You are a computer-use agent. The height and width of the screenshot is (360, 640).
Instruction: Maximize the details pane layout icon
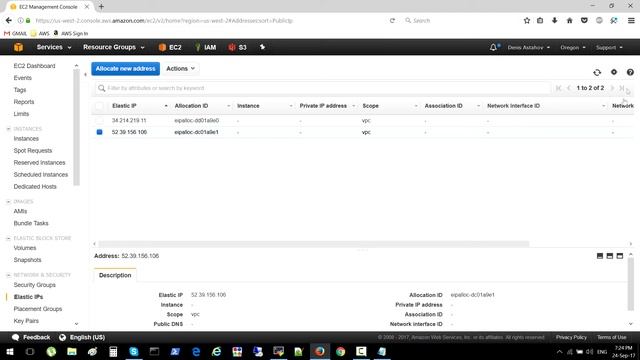[x=620, y=256]
